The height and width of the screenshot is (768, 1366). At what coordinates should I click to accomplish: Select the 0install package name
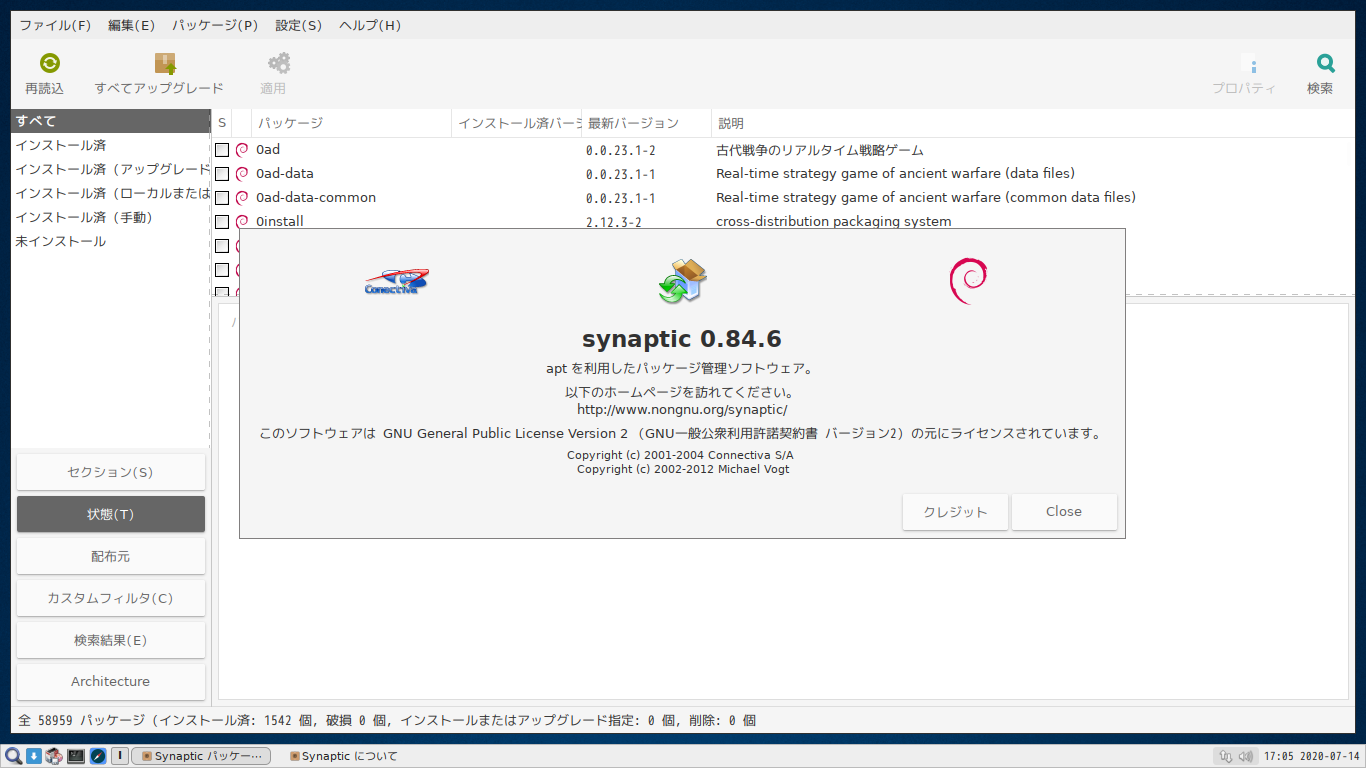pyautogui.click(x=280, y=222)
